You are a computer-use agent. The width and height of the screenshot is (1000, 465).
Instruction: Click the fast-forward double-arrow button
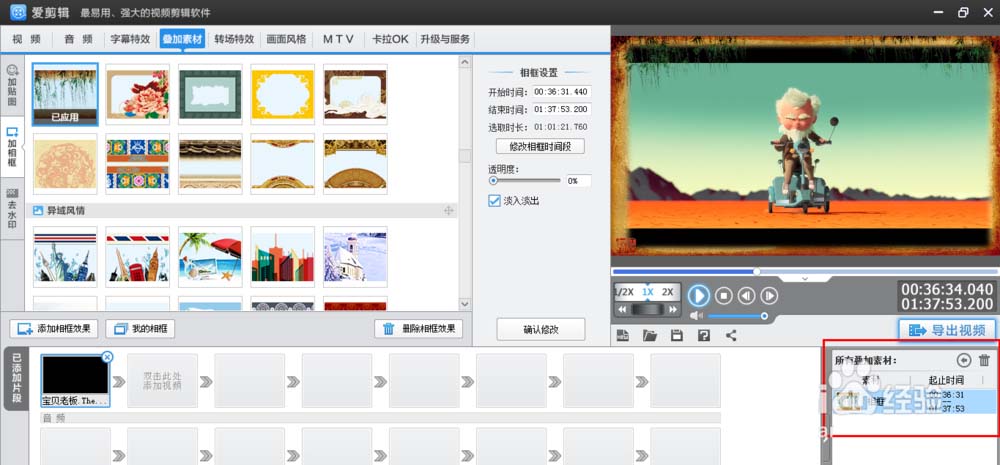point(672,309)
